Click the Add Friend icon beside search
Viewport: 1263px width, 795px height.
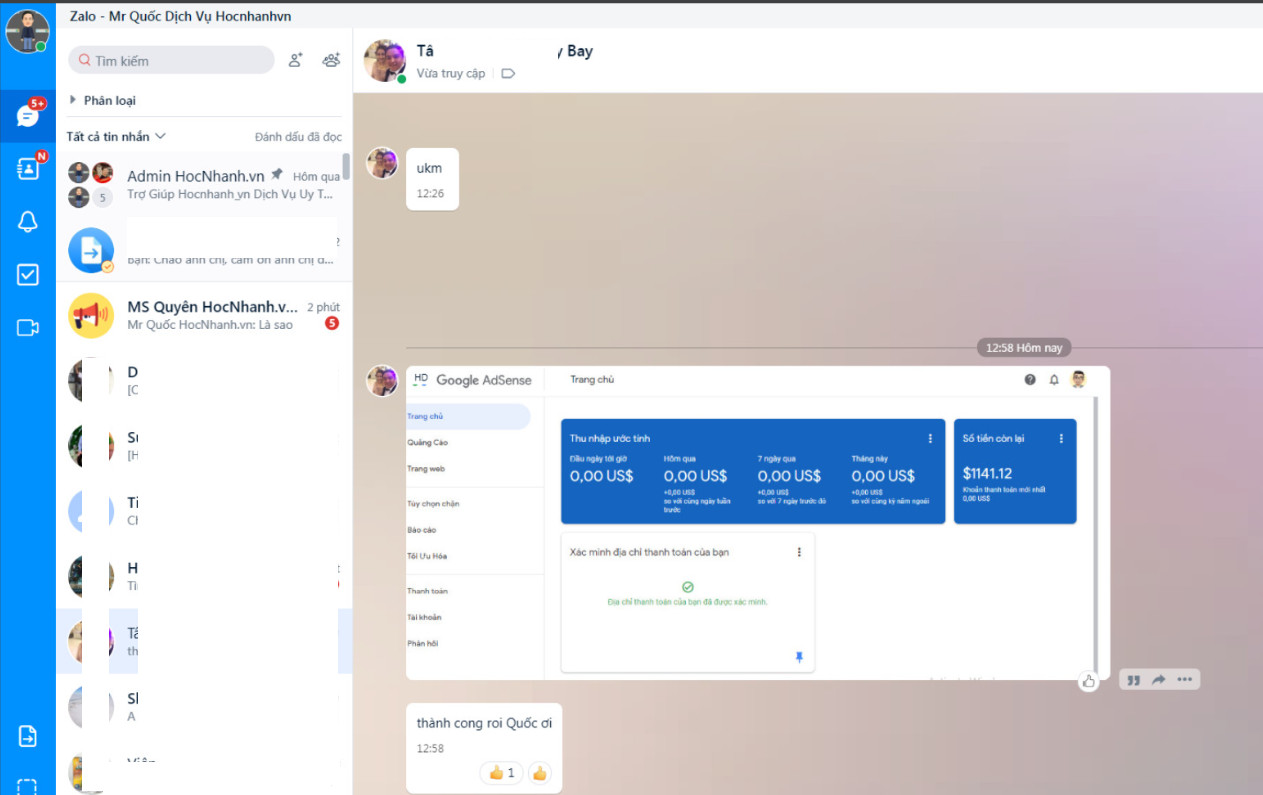pyautogui.click(x=295, y=60)
